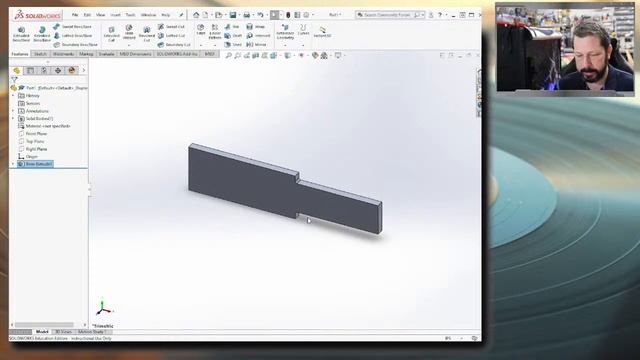Click the Extruded Cut tool
The image size is (640, 360).
click(x=111, y=34)
